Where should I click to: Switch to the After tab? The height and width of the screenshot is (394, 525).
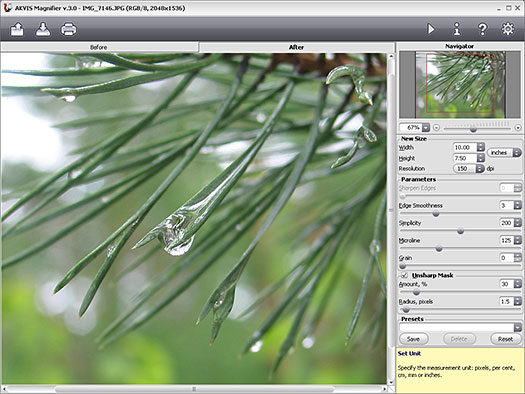[296, 47]
